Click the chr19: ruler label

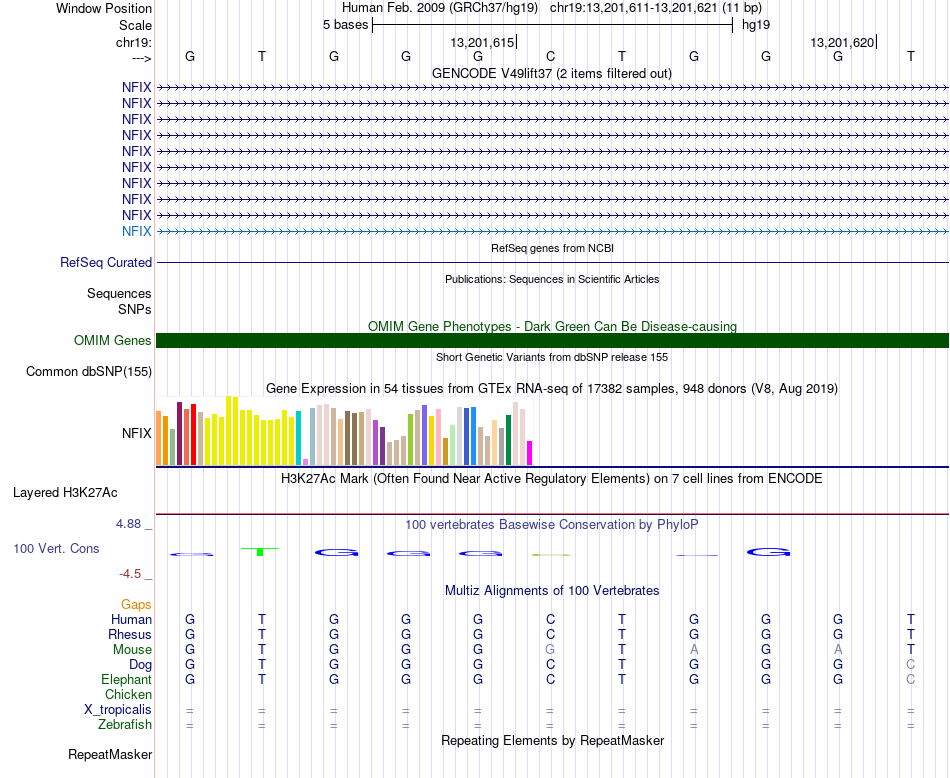133,42
